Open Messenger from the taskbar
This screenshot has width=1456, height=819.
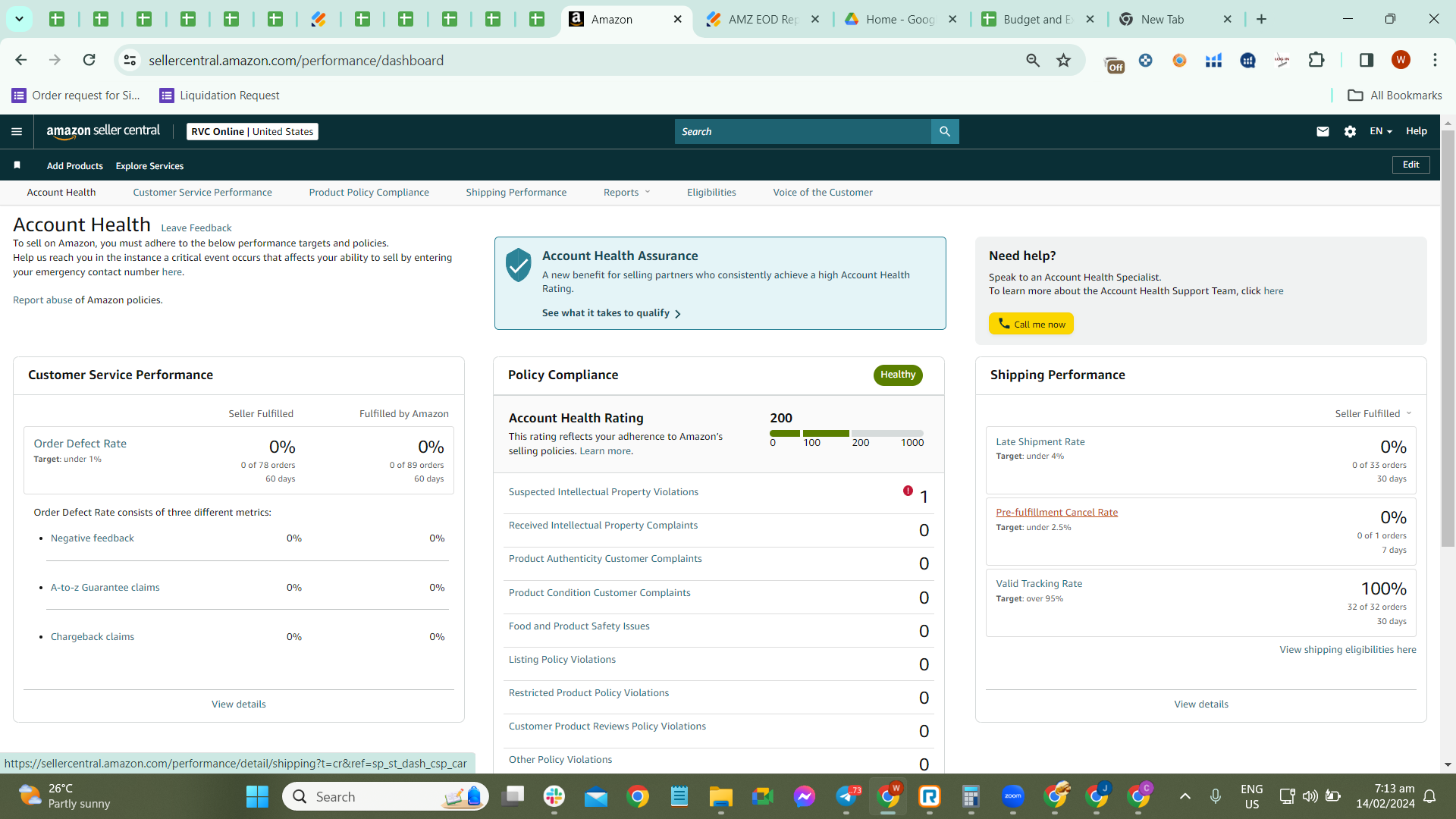[805, 796]
